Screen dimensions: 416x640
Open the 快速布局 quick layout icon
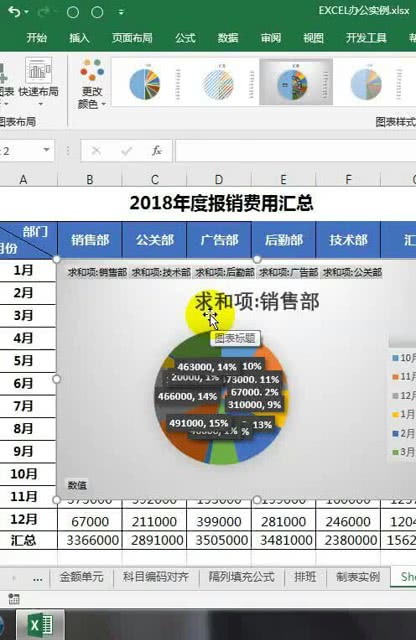pyautogui.click(x=38, y=70)
